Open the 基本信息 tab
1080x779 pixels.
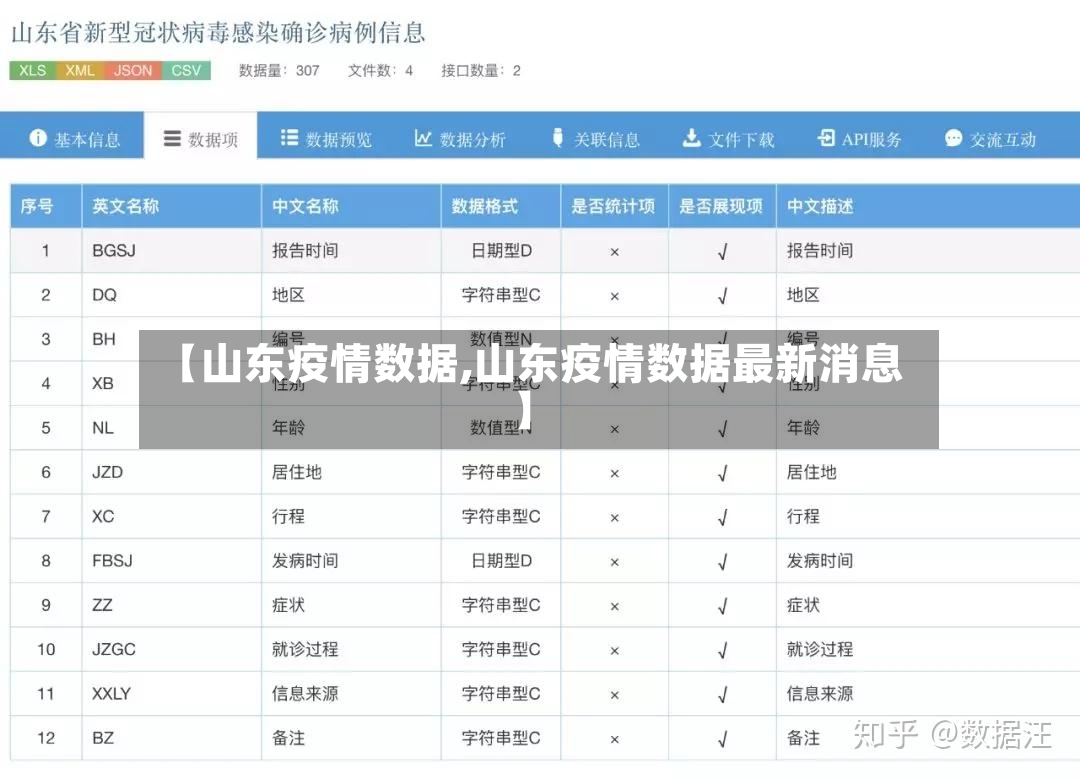72,136
